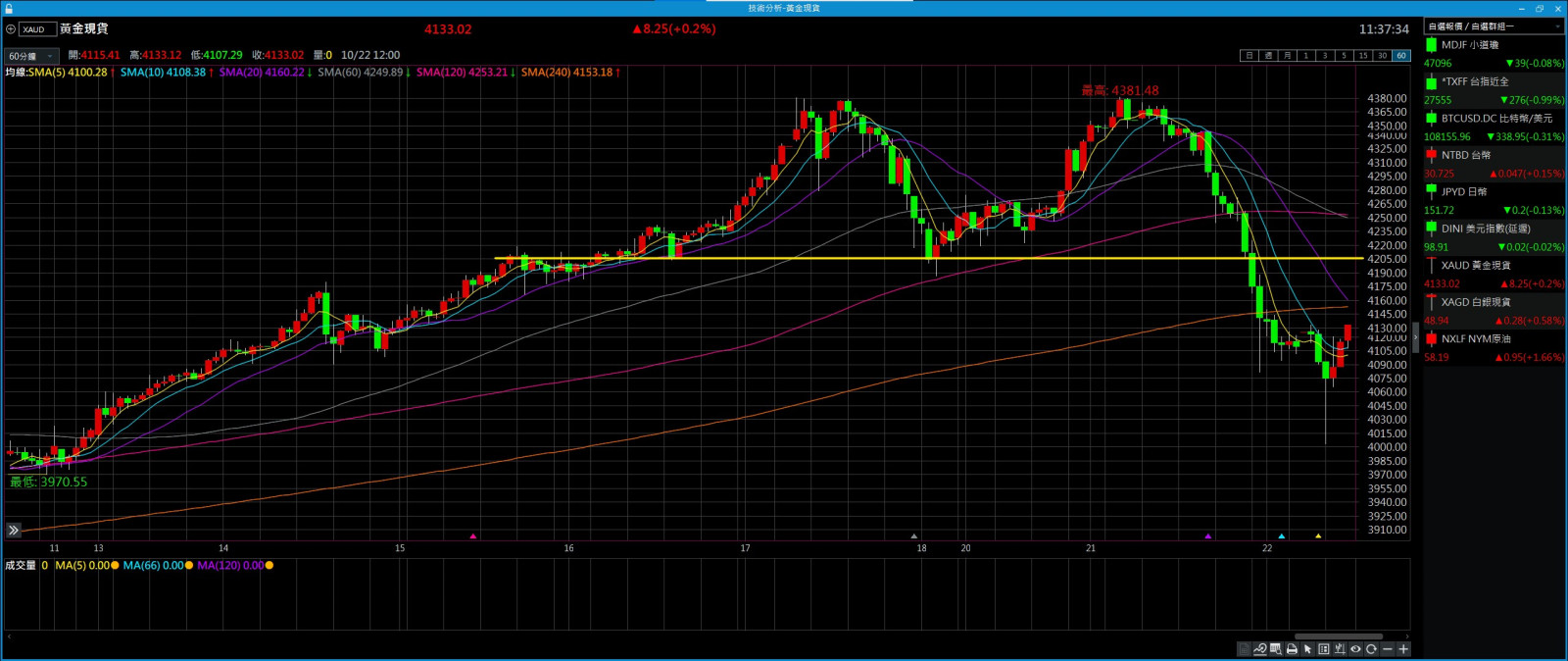Switch to the 30-minute timeframe

(x=1382, y=56)
